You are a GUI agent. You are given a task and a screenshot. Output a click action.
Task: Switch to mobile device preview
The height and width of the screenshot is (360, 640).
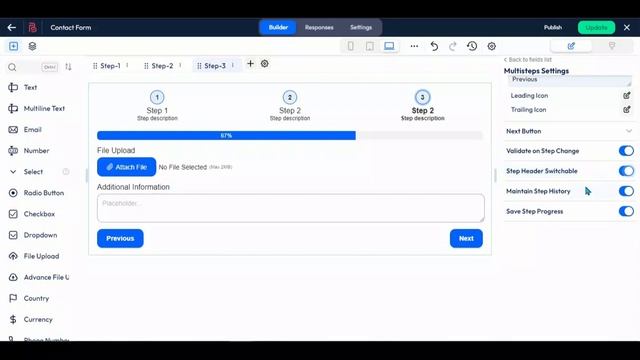coord(351,46)
